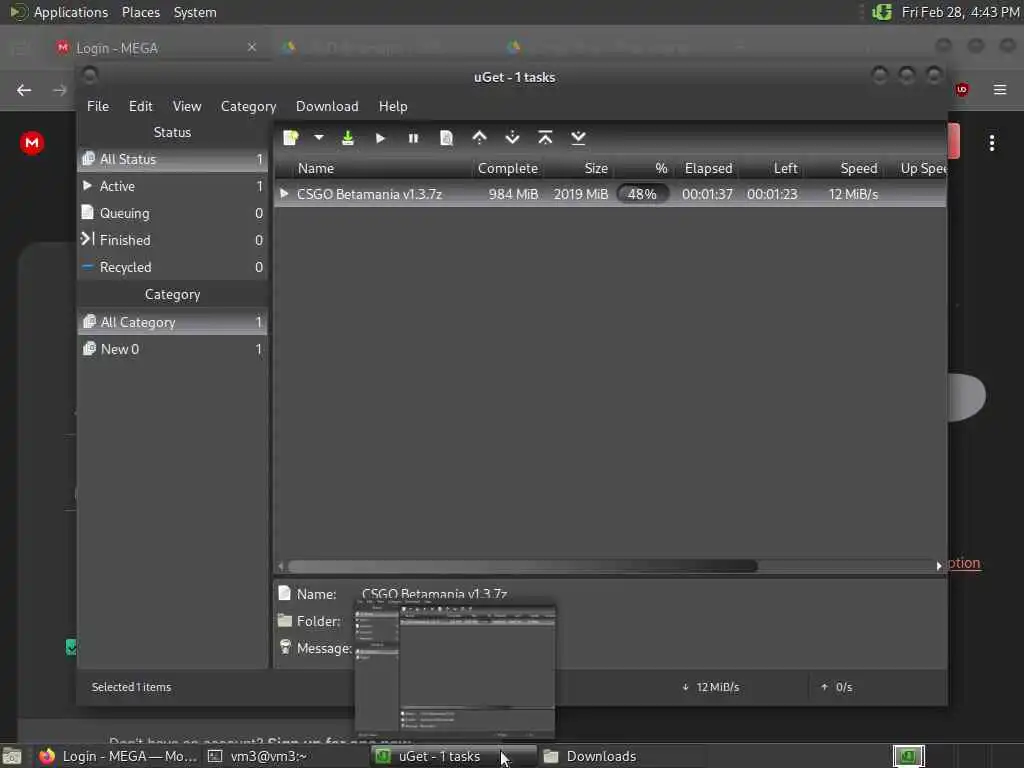Click the MEGA logo in browser page
The height and width of the screenshot is (768, 1024).
31,142
